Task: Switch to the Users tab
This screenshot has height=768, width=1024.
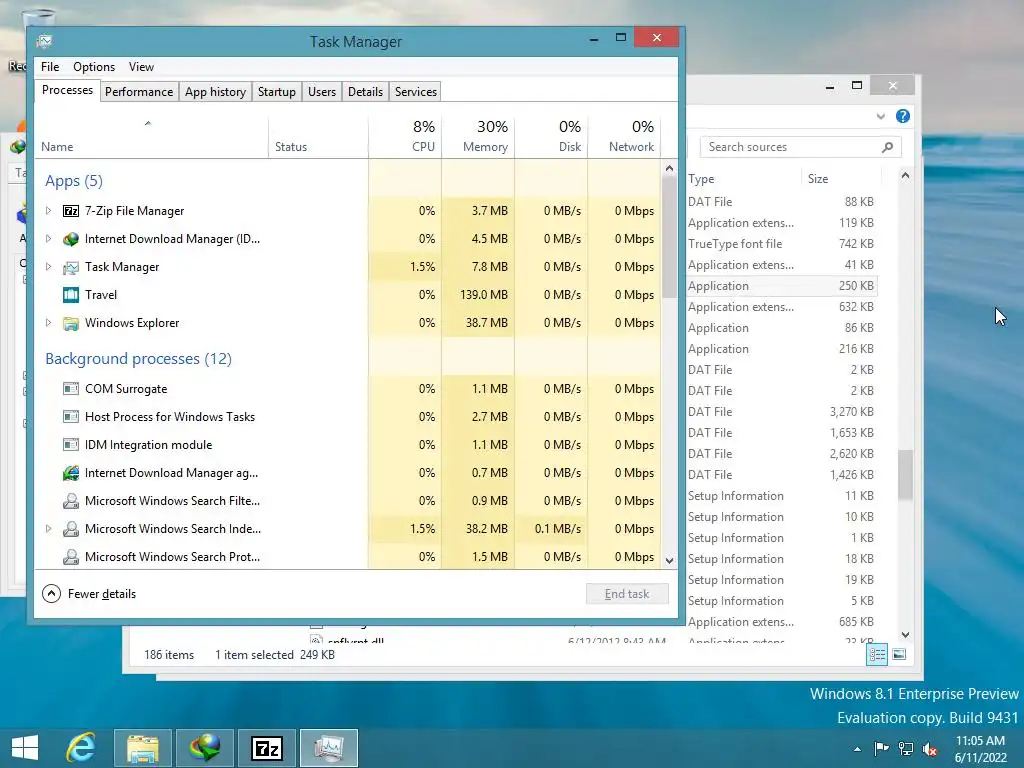Action: coord(322,91)
